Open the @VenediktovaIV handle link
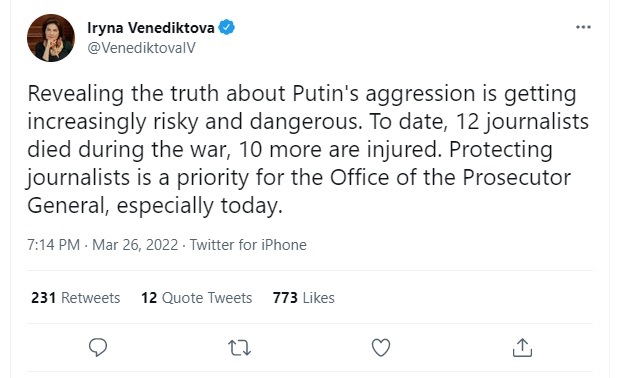 pos(141,48)
